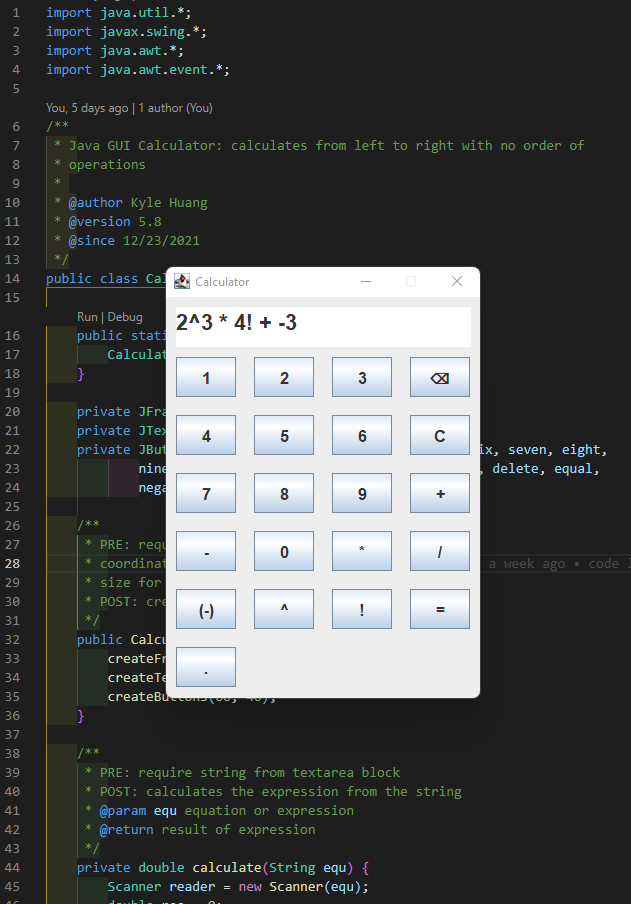Click '@since 12/23/2021' comment text

click(x=134, y=240)
